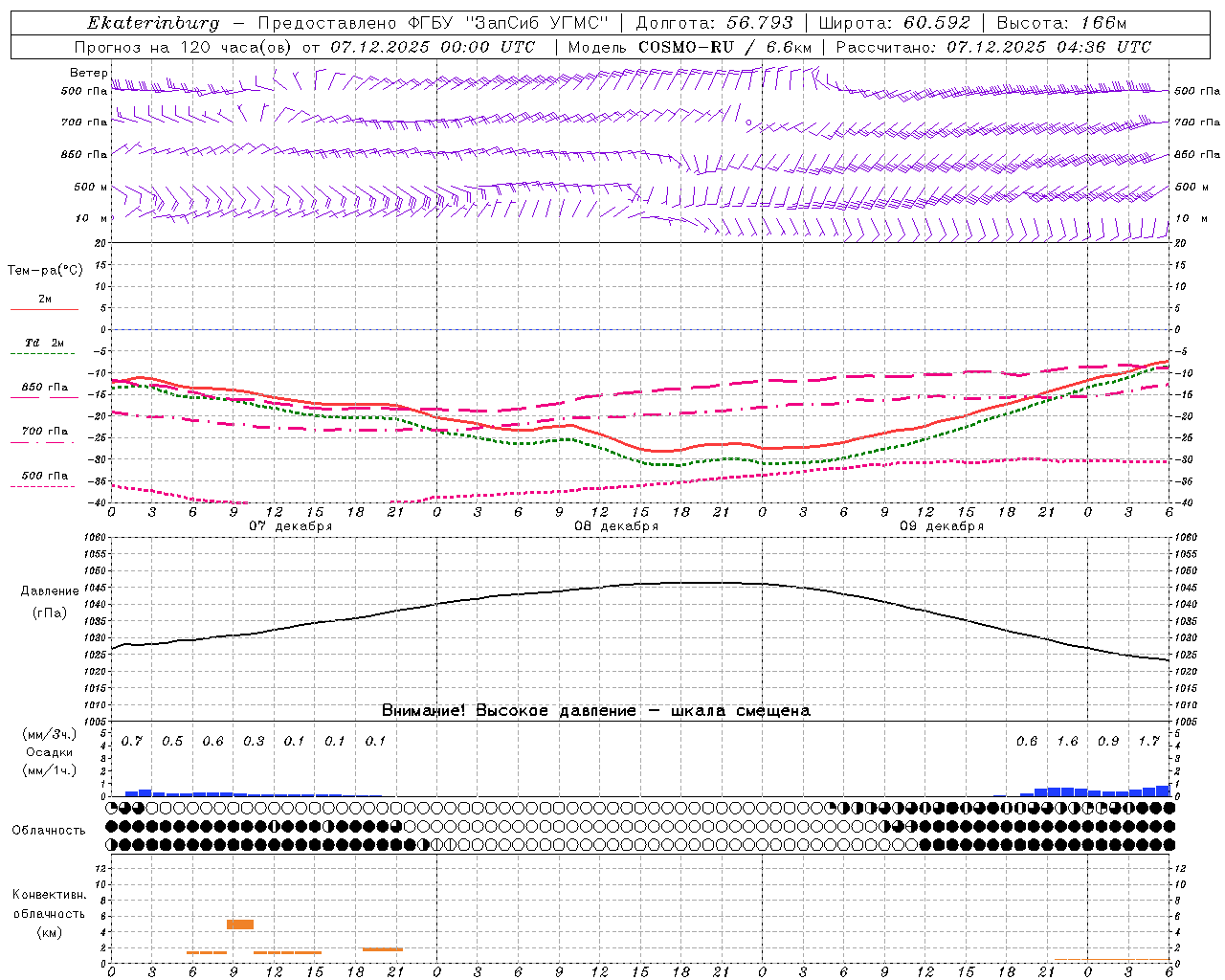Select the Долгота: 56.793 value
This screenshot has height=980, width=1225.
(714, 23)
